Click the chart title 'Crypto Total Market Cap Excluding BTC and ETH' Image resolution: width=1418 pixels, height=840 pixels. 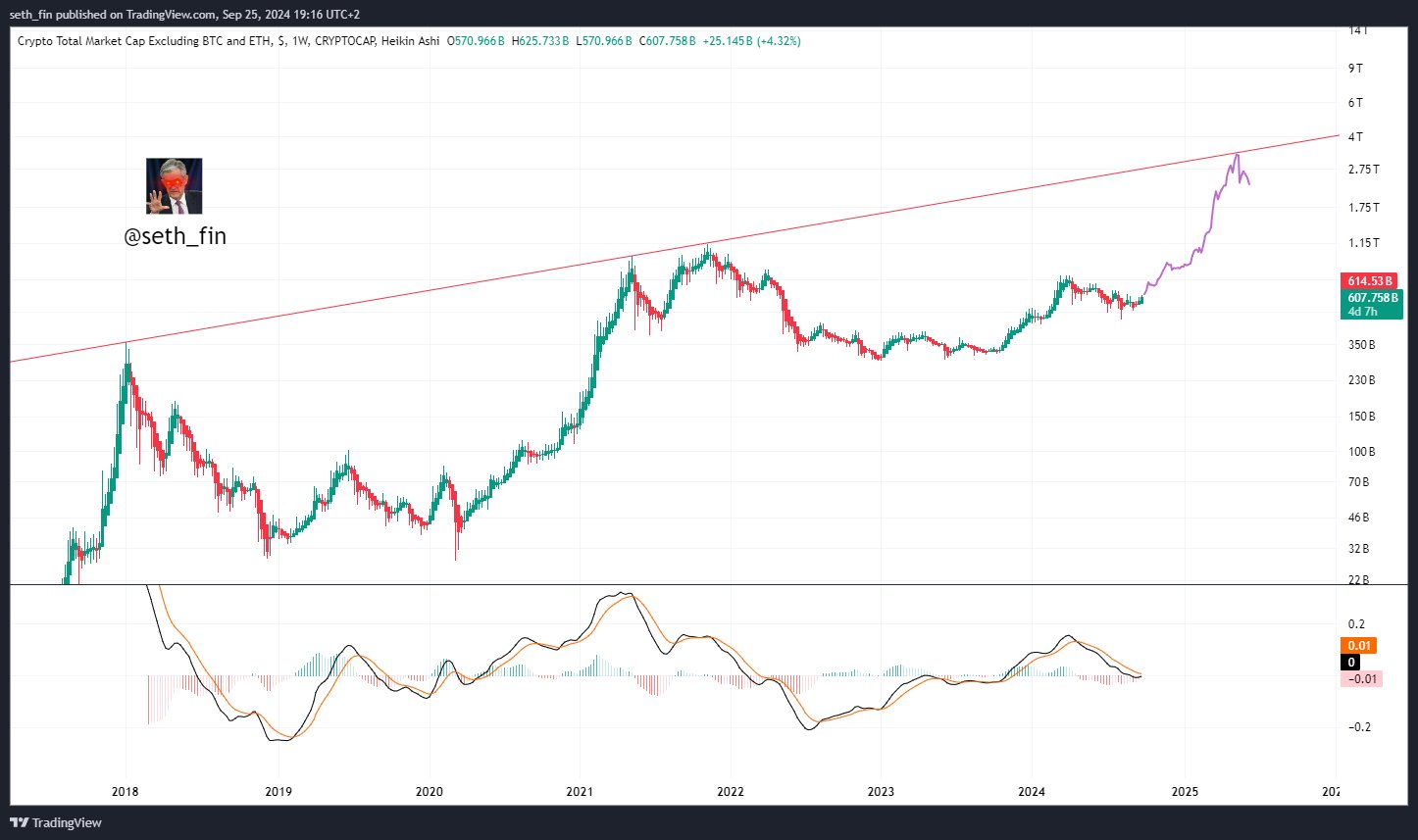(x=145, y=41)
